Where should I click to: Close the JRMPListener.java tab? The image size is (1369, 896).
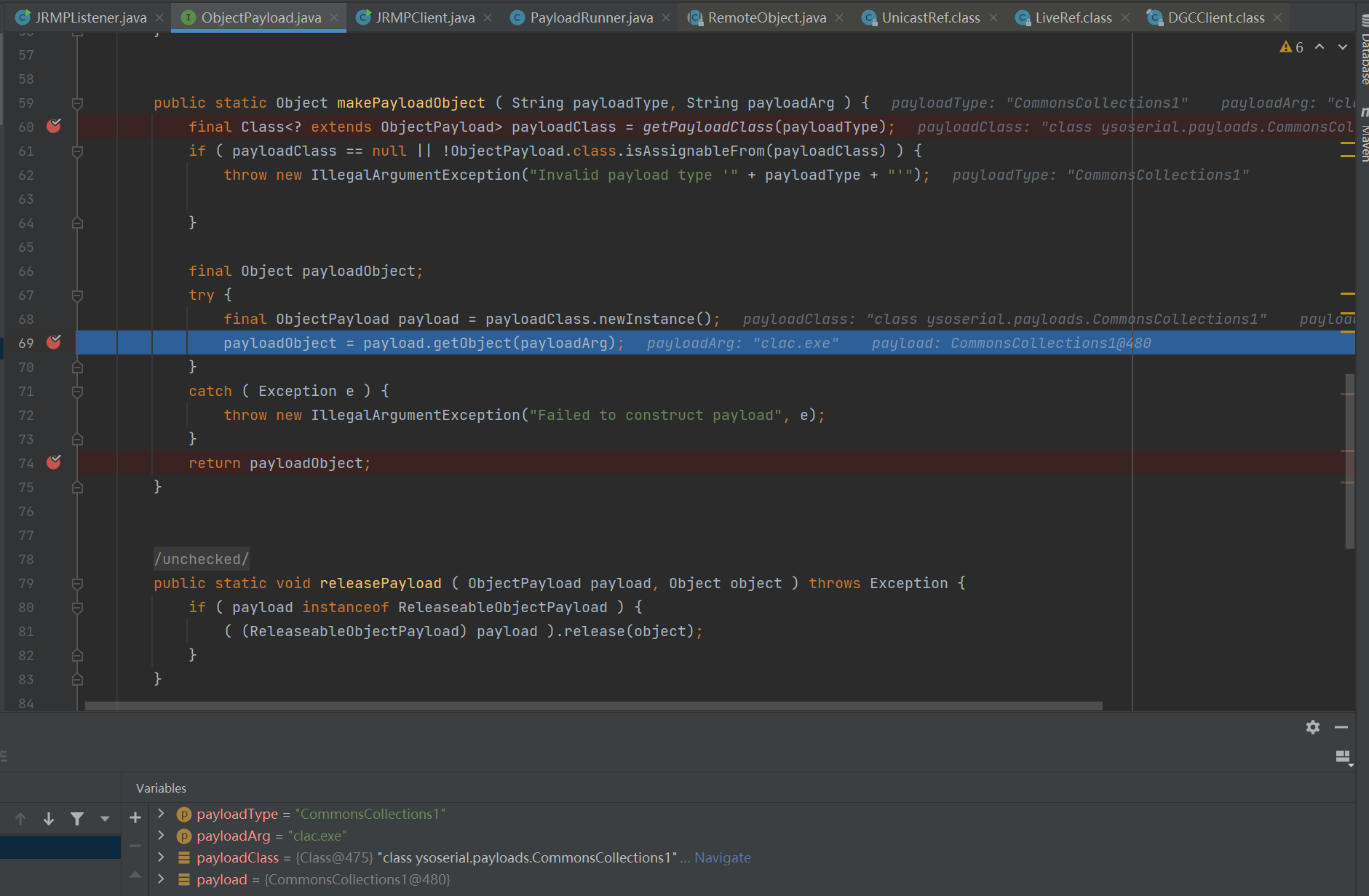[x=159, y=17]
